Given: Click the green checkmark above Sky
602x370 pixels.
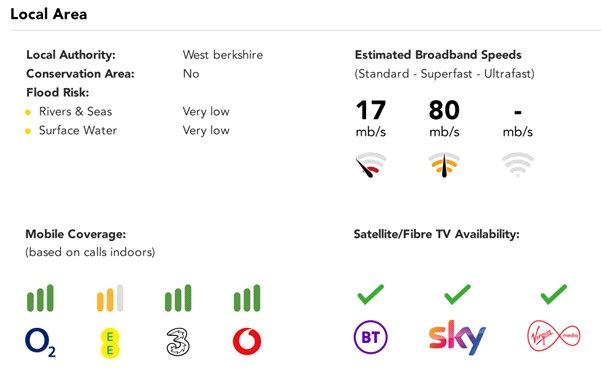Looking at the screenshot, I should tap(457, 294).
